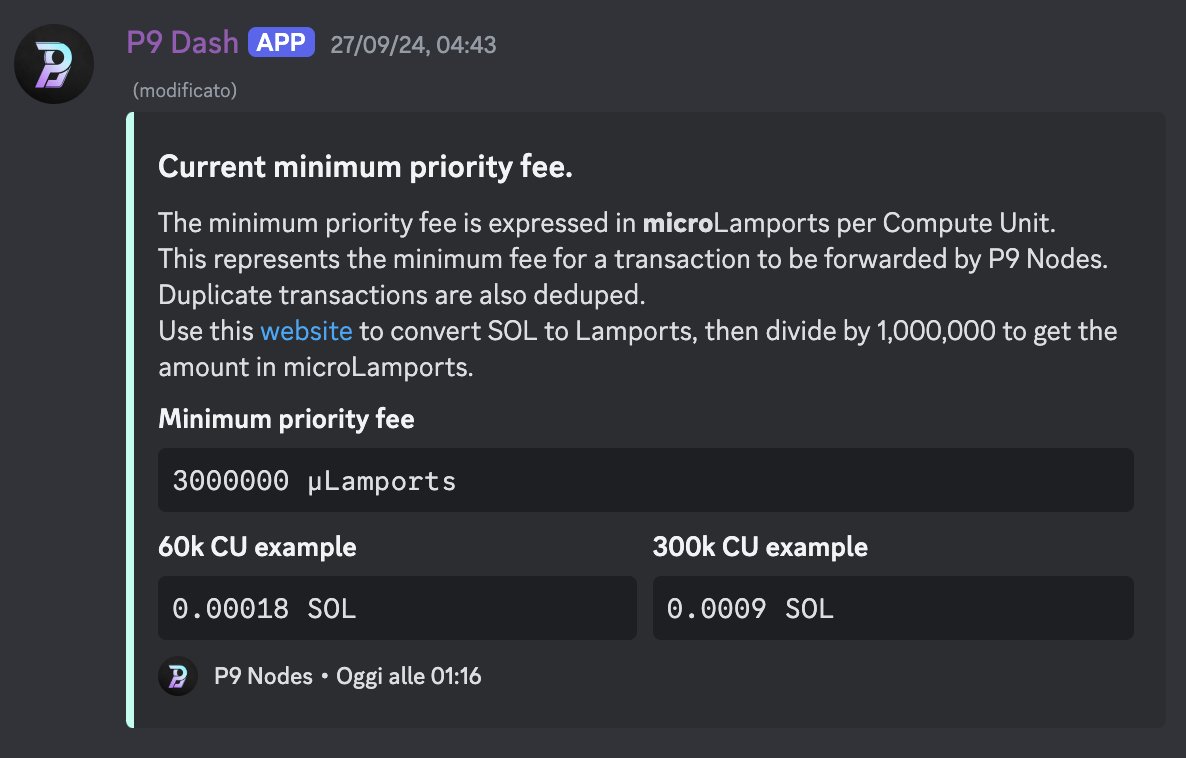
Task: Select the 3000000 µLamports code block
Action: point(645,480)
